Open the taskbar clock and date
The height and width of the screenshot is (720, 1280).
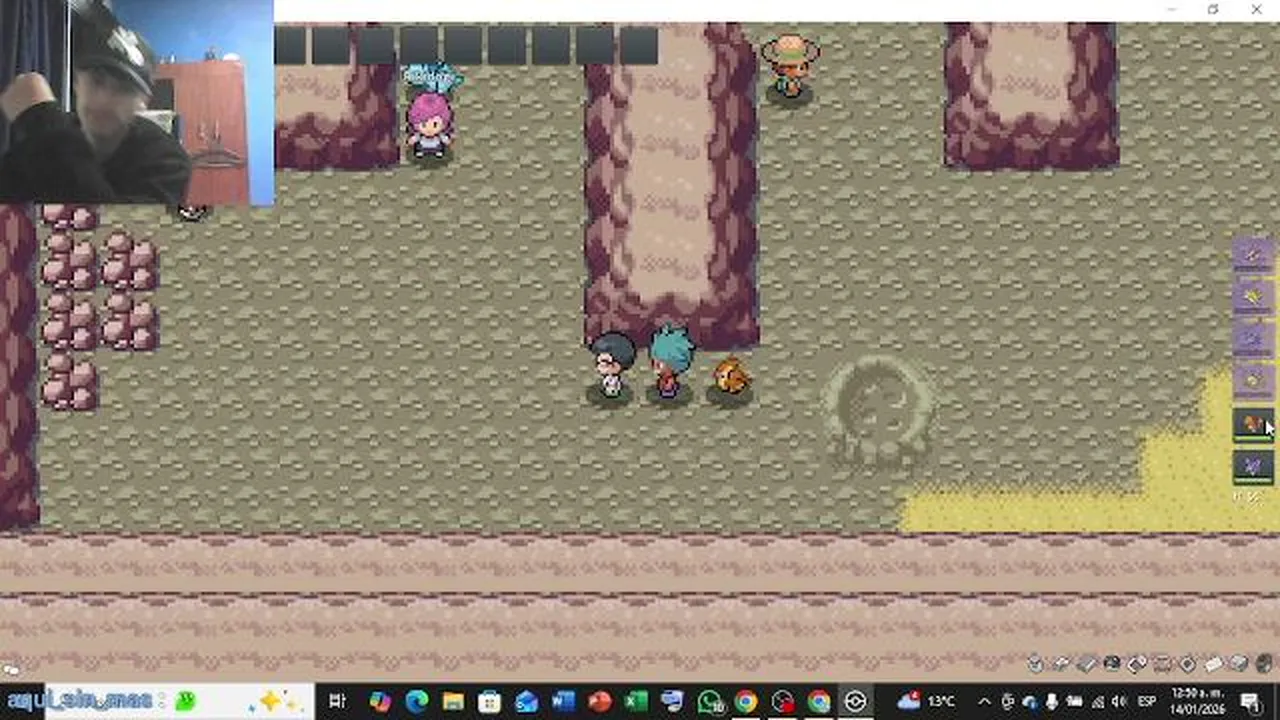(x=1198, y=700)
